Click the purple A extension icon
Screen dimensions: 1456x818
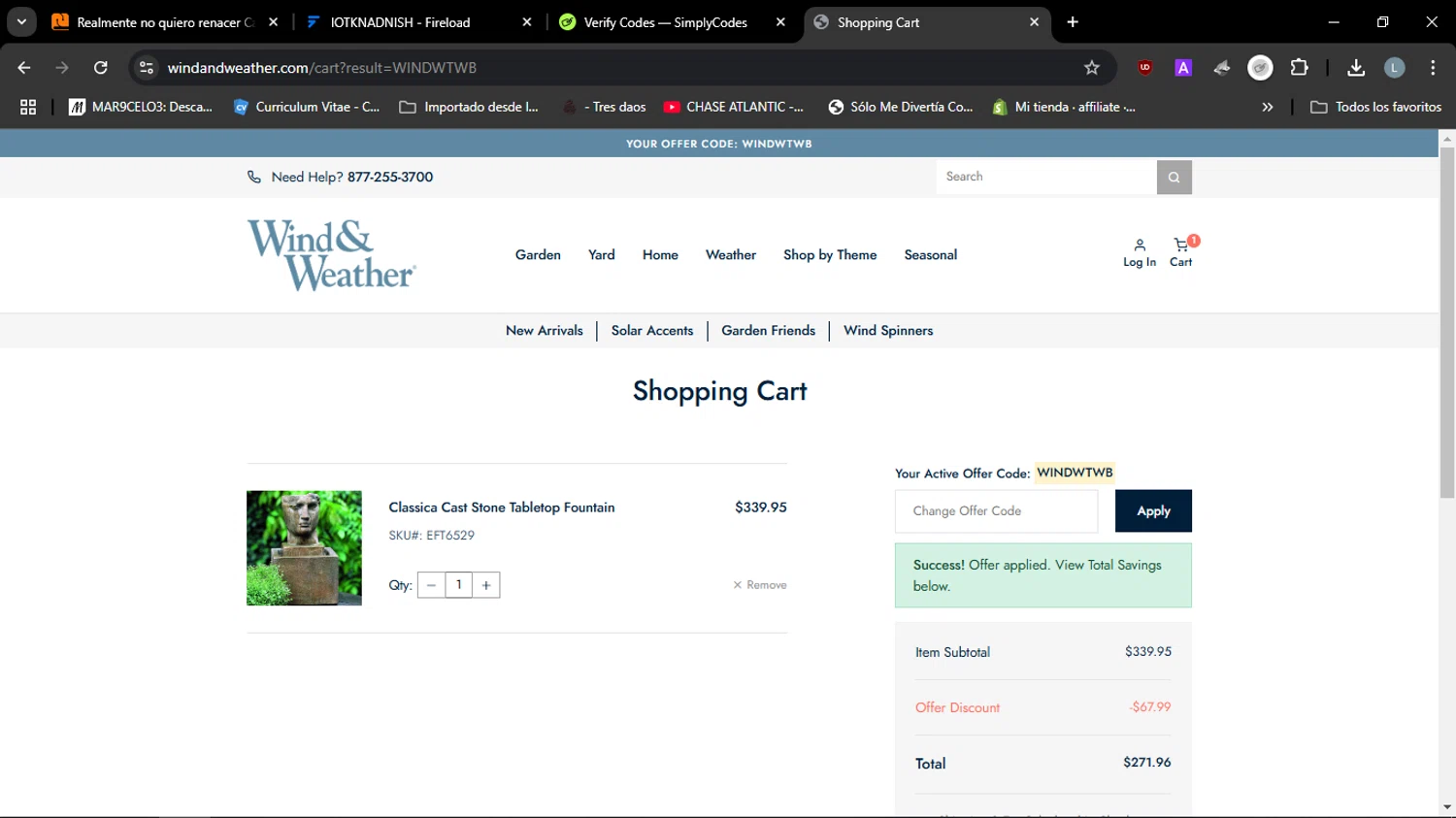pyautogui.click(x=1183, y=68)
